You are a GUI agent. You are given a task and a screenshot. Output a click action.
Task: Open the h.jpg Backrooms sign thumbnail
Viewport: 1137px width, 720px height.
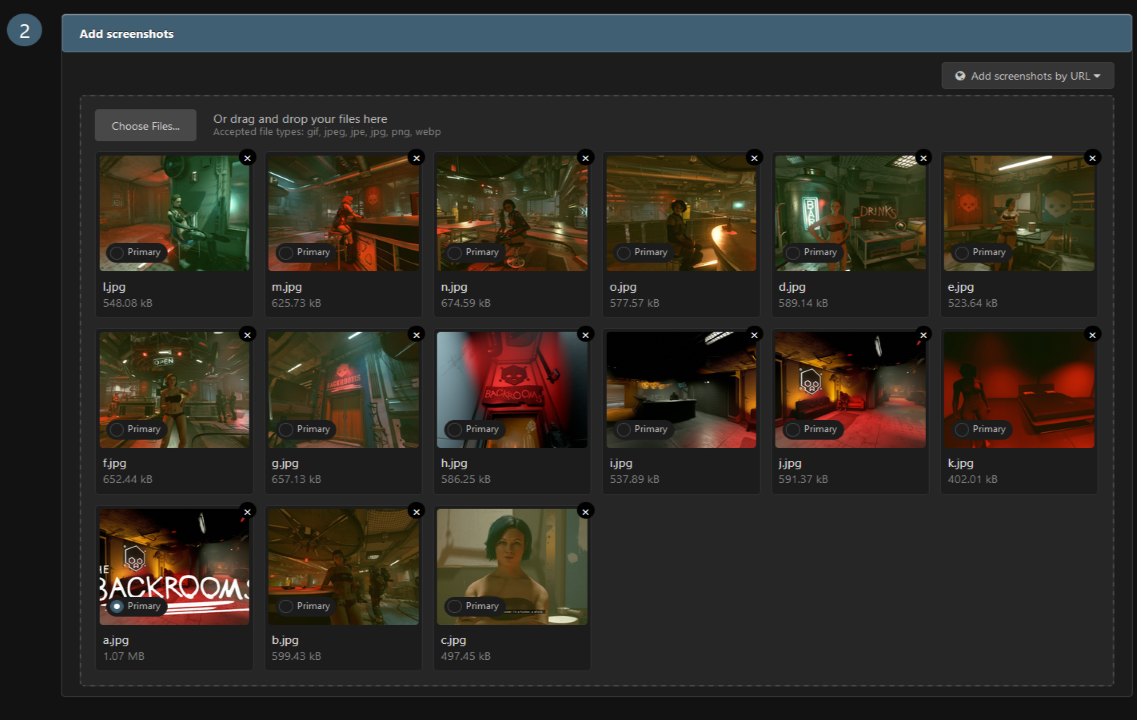click(512, 390)
